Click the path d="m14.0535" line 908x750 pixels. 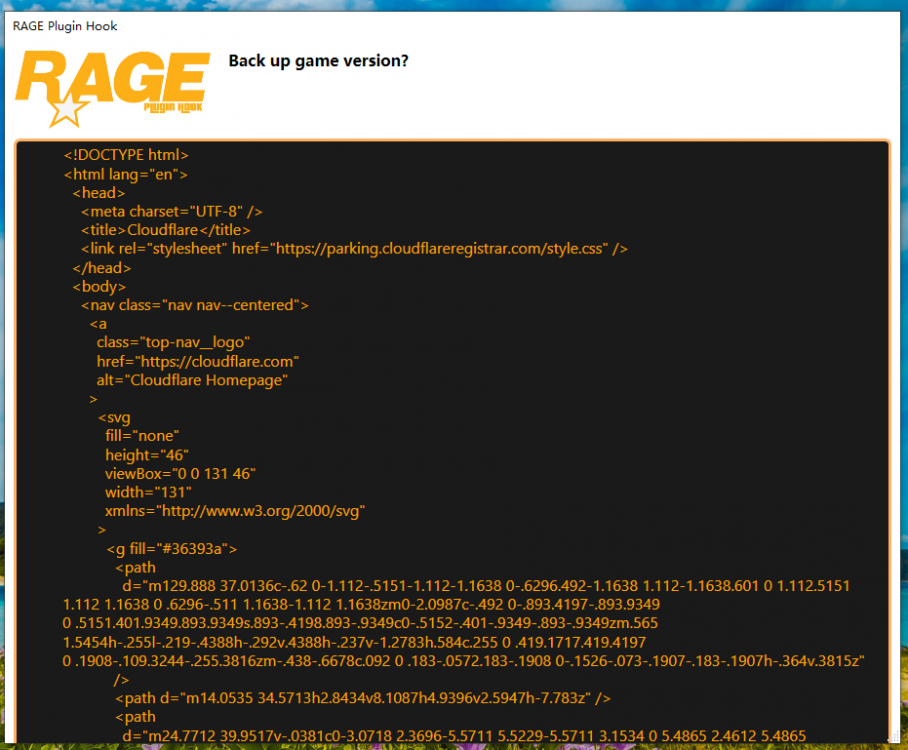click(363, 698)
